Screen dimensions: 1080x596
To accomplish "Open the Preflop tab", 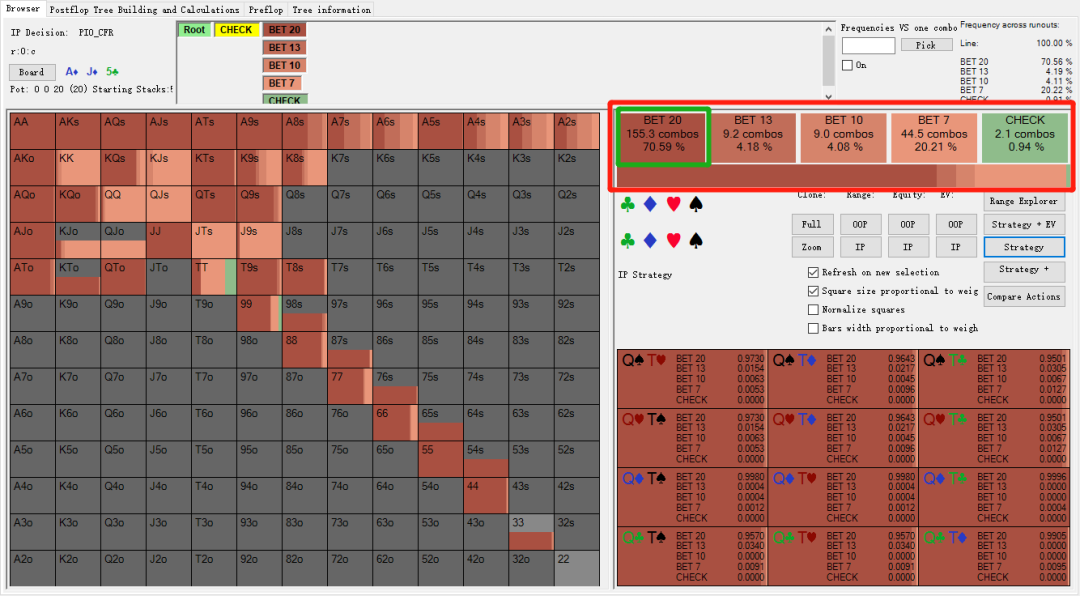I will [266, 10].
